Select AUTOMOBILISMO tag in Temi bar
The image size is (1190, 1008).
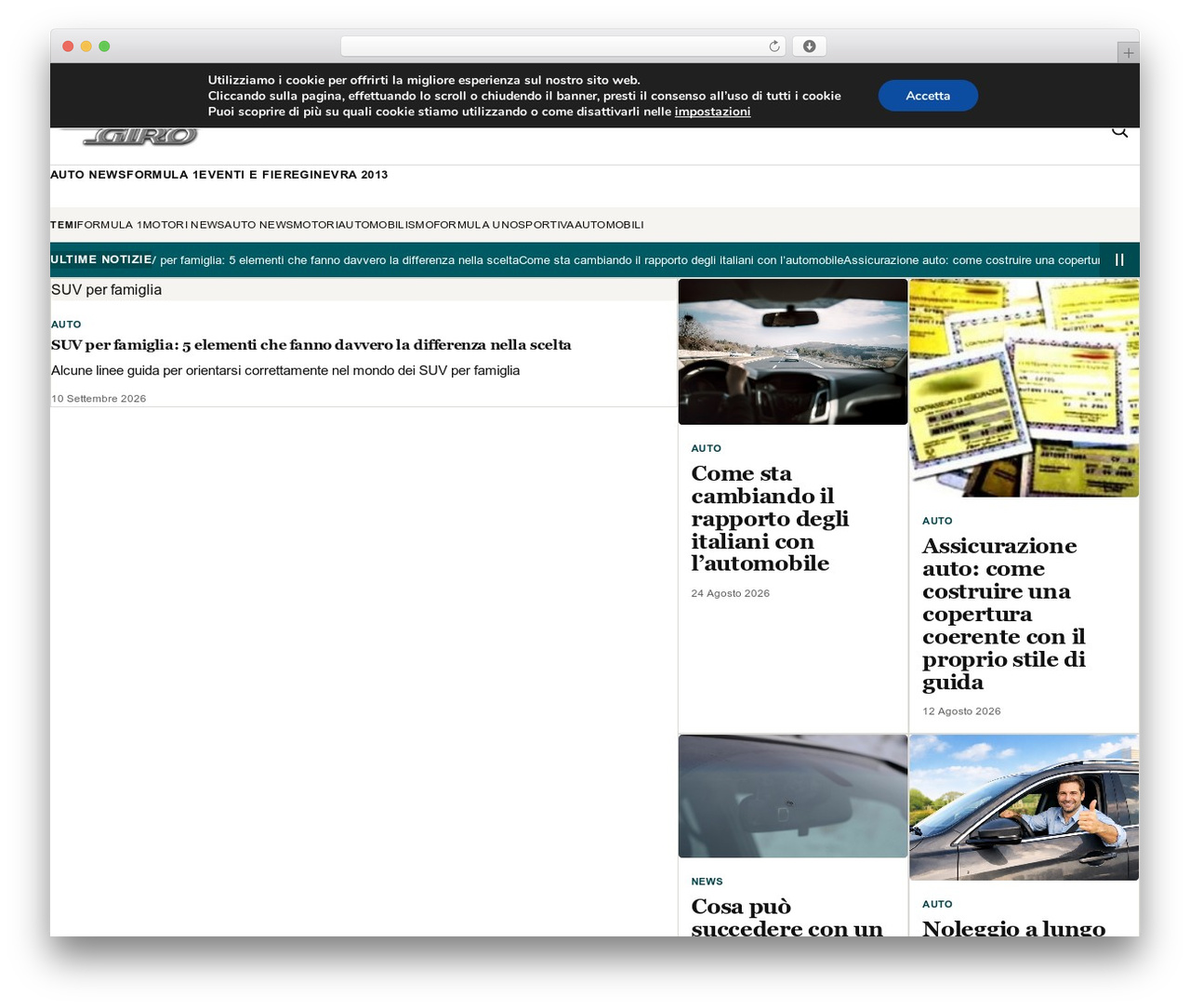[x=384, y=225]
